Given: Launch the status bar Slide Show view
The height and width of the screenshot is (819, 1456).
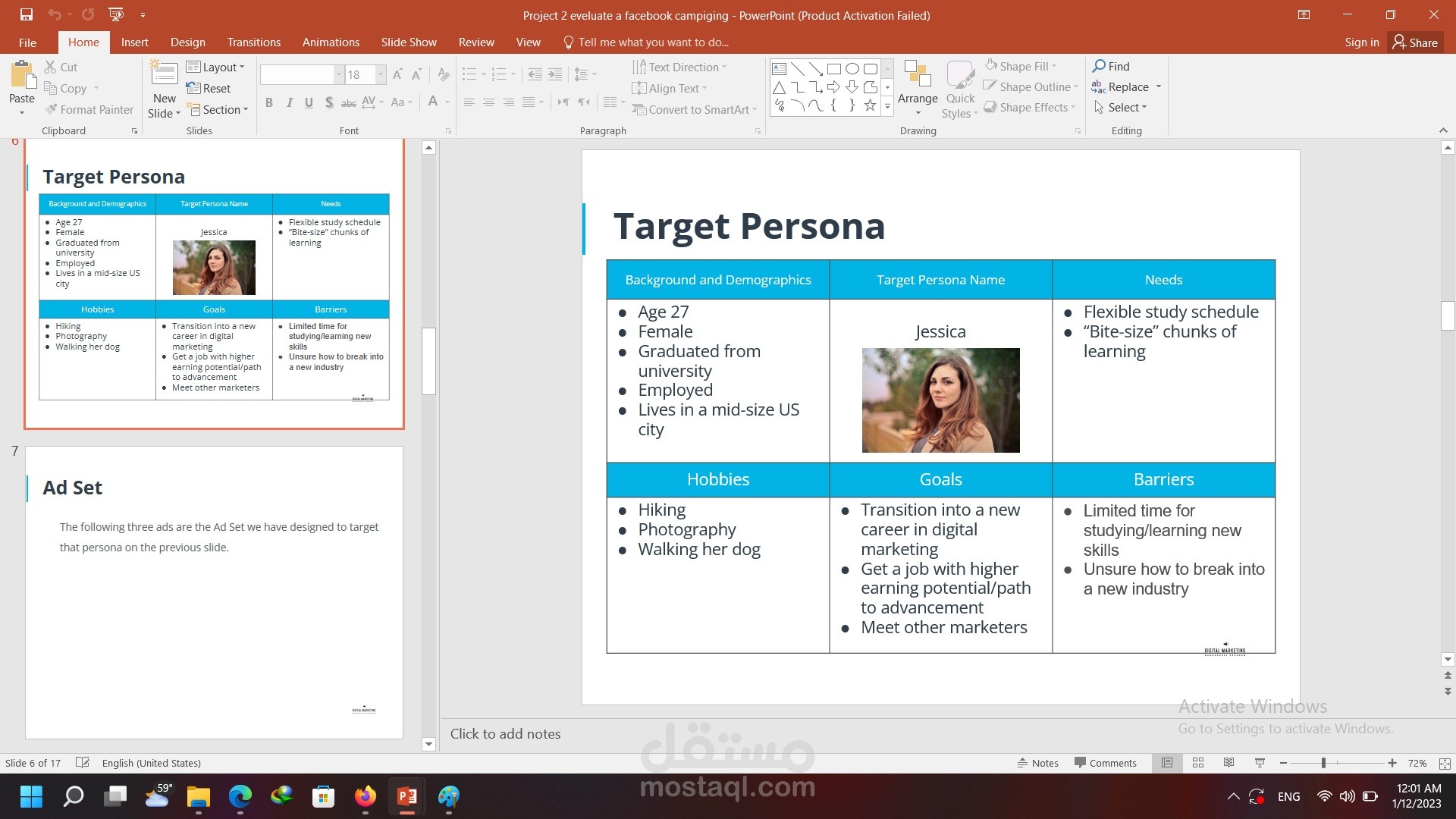Looking at the screenshot, I should point(1260,763).
